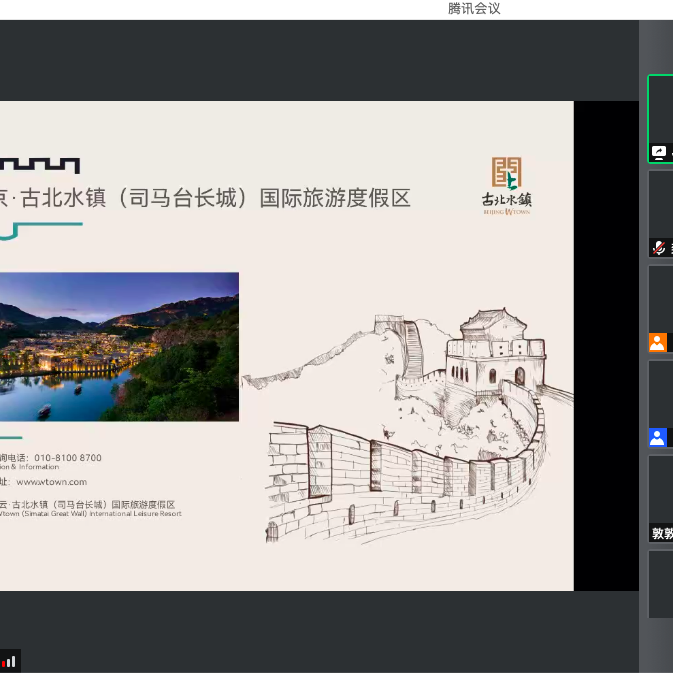Image resolution: width=673 pixels, height=673 pixels.
Task: Click the 腾讯会议 window title
Action: click(474, 9)
